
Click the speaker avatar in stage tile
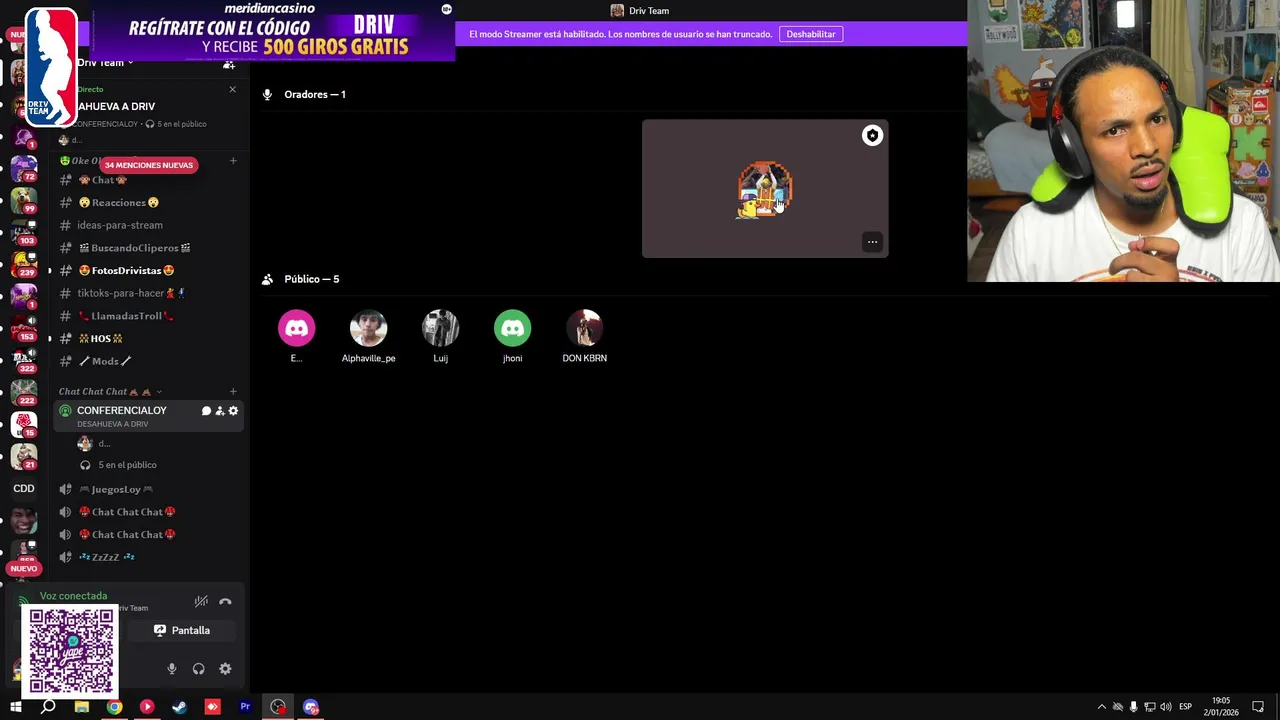click(x=765, y=189)
